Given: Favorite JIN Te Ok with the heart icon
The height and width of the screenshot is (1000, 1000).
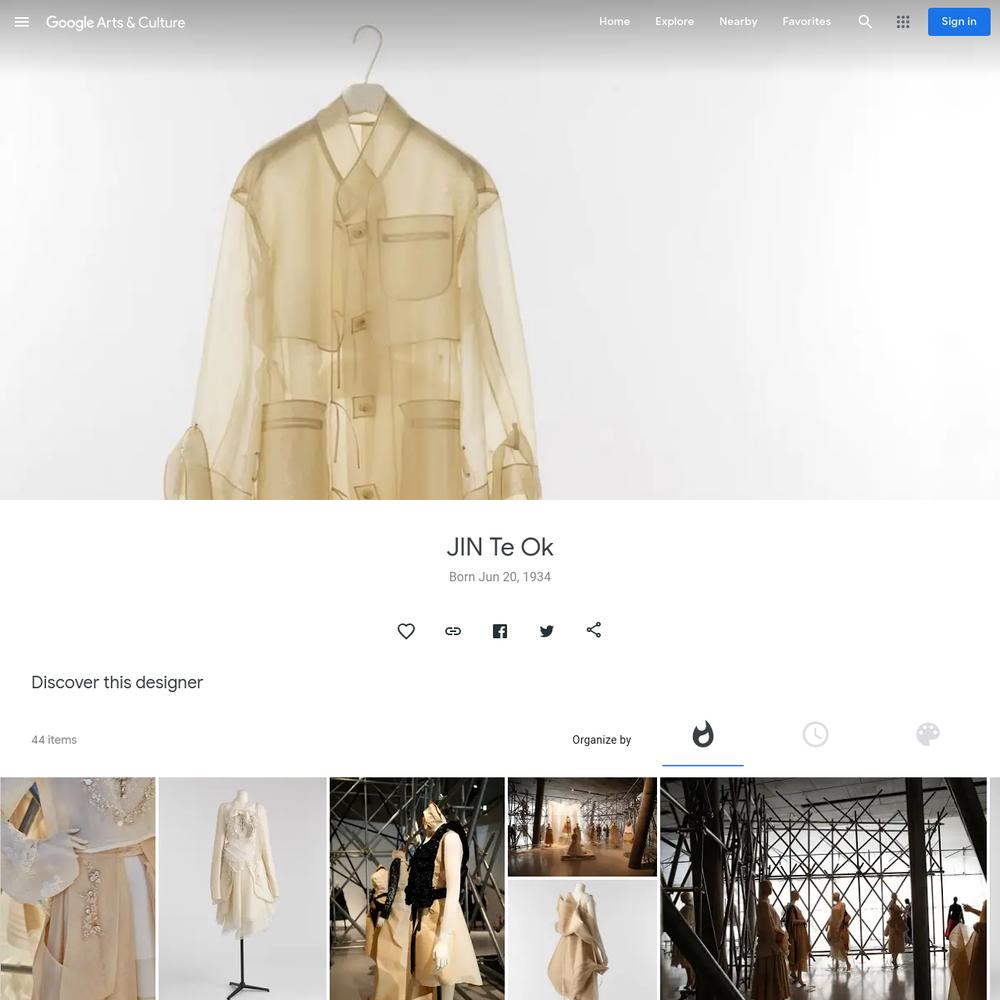Looking at the screenshot, I should [406, 631].
